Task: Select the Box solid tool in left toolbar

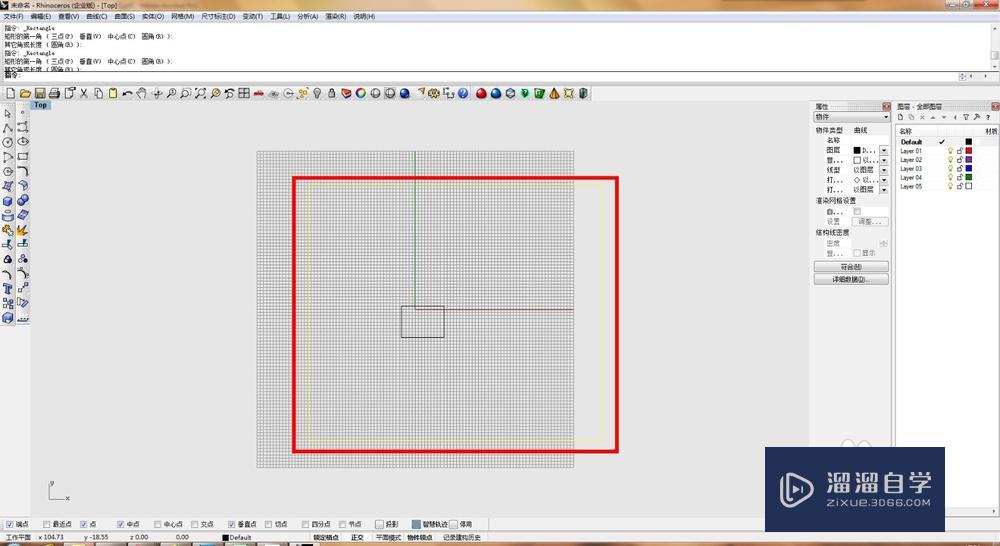Action: (x=8, y=201)
